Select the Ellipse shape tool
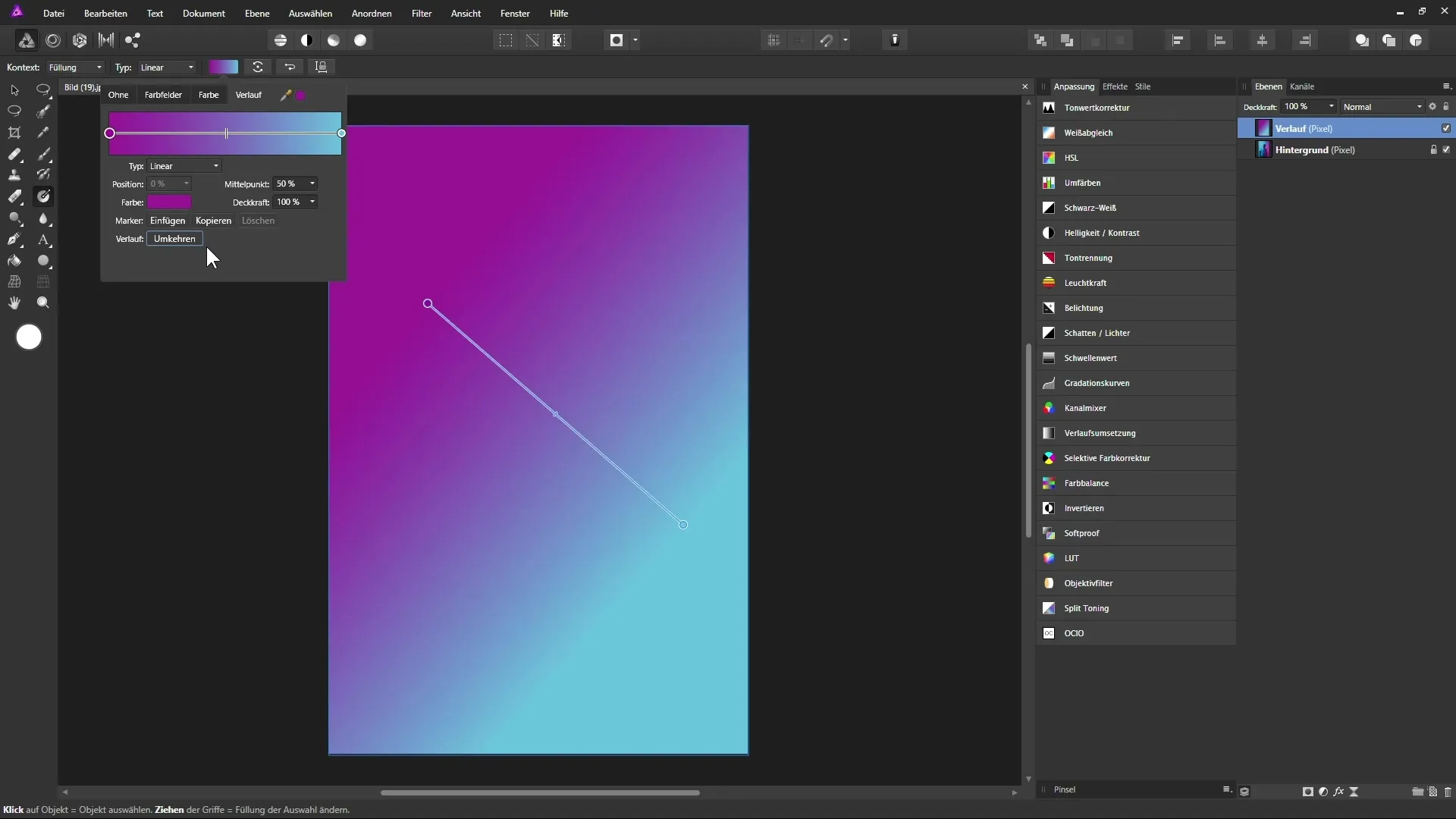The image size is (1456, 819). 43,261
